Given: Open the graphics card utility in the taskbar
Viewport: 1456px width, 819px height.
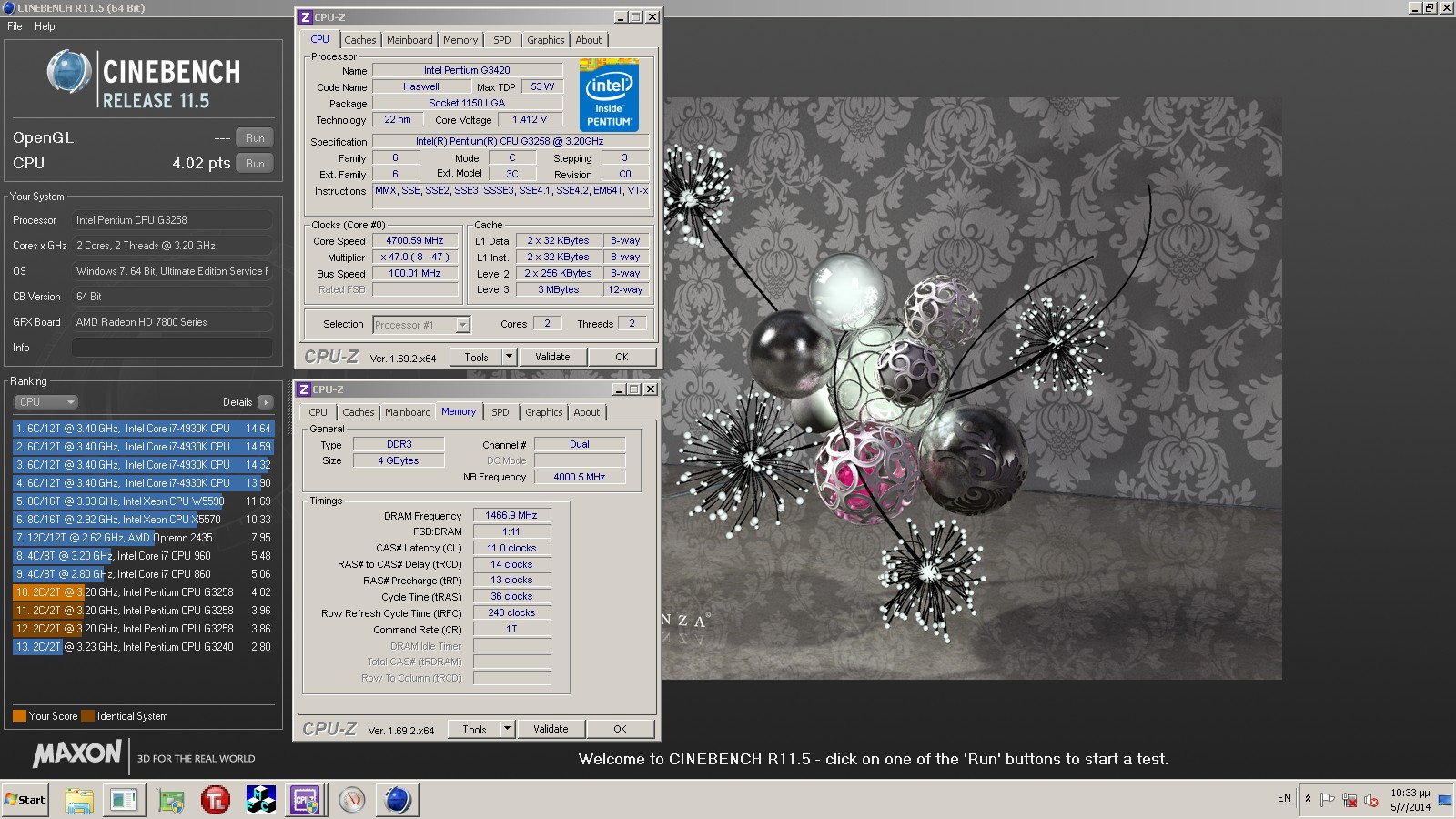Looking at the screenshot, I should pos(170,800).
